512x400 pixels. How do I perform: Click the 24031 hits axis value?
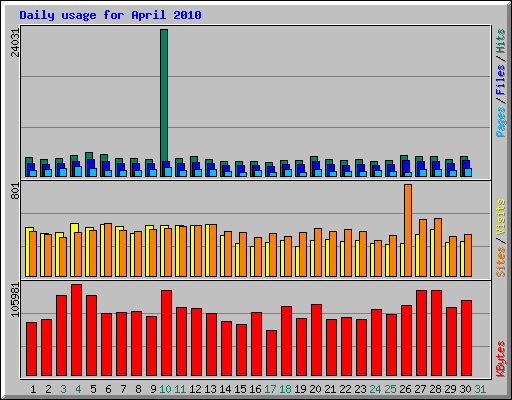pyautogui.click(x=15, y=43)
